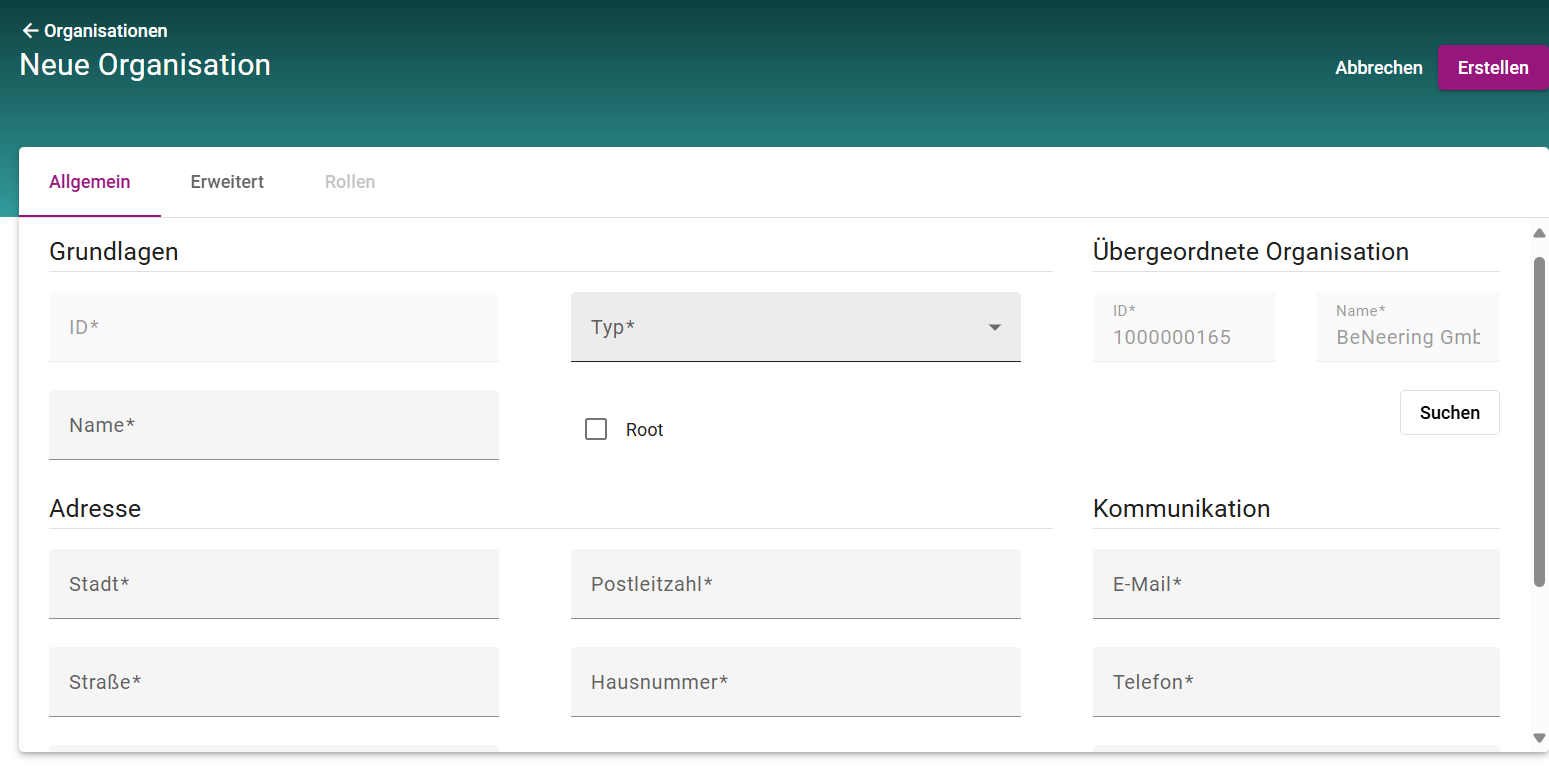1549x766 pixels.
Task: Select the Telefon input field
Action: 1295,682
